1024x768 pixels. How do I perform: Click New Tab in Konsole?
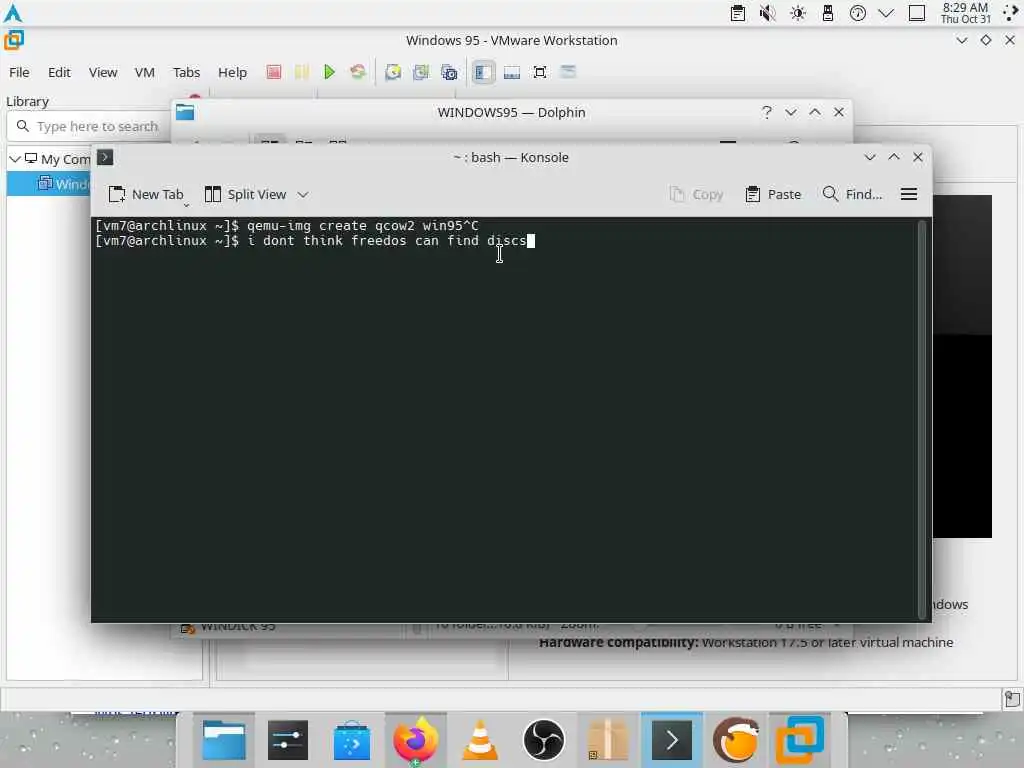146,195
